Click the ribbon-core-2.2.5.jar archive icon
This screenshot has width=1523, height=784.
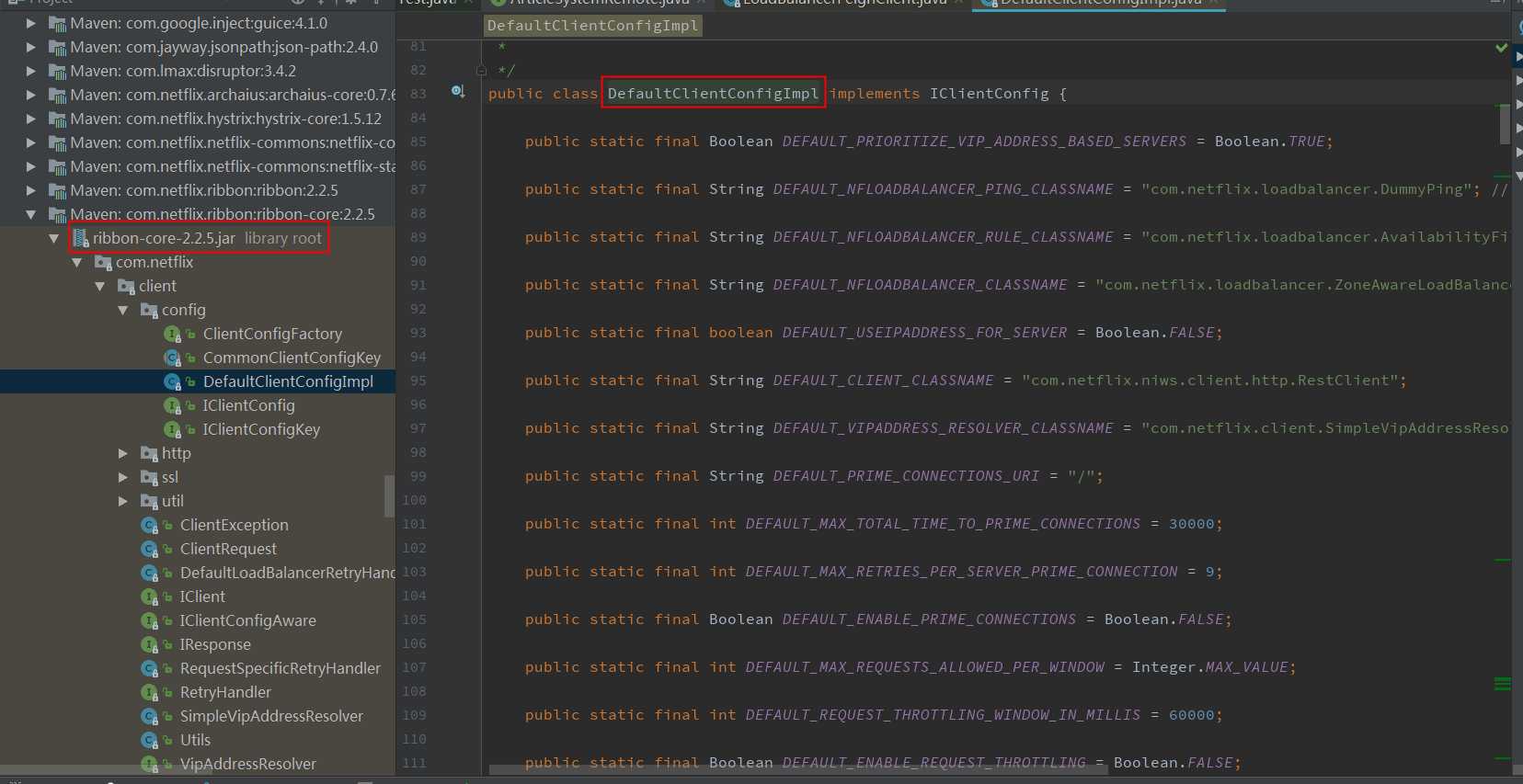80,238
